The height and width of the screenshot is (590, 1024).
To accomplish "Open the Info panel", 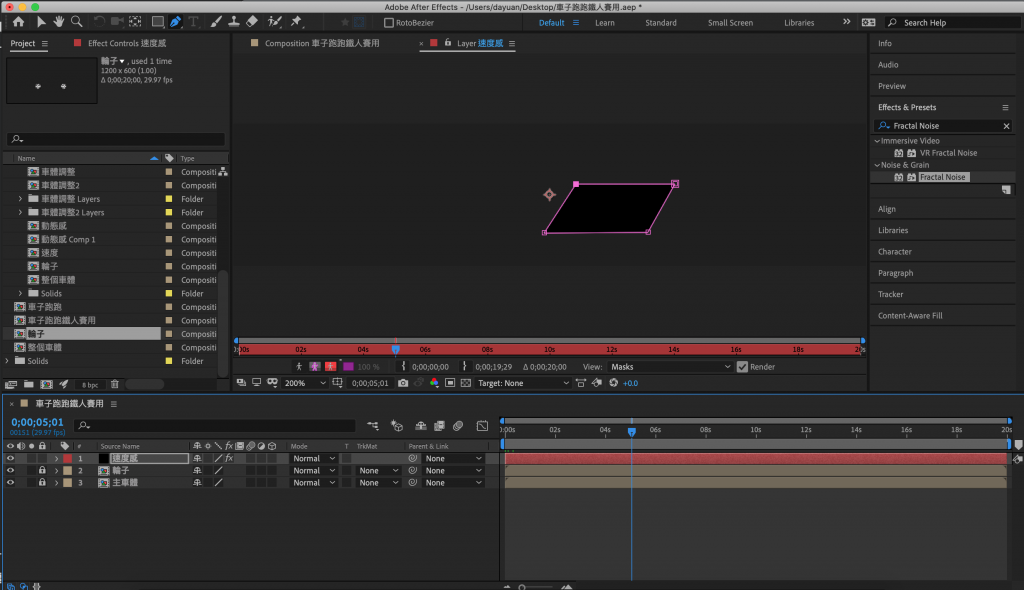I will (884, 43).
